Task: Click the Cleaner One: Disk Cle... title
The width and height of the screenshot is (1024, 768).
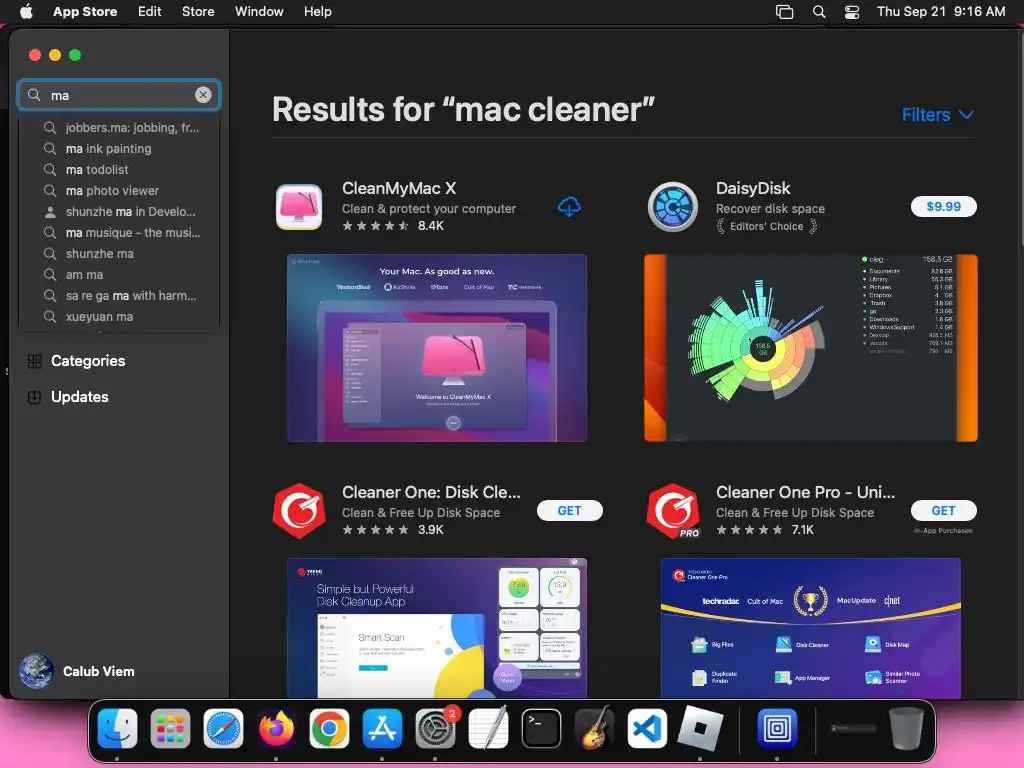Action: click(431, 492)
